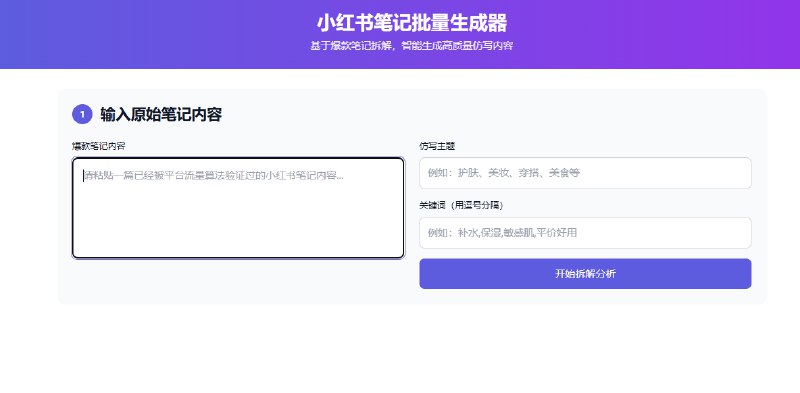Image resolution: width=800 pixels, height=393 pixels.
Task: Click the 仿写主题 field label
Action: (437, 146)
